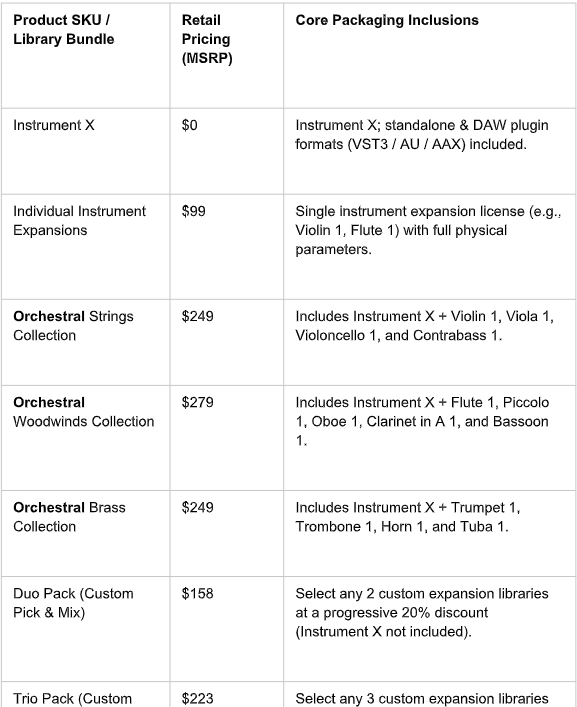Click the single instrument expansion license description

click(428, 230)
